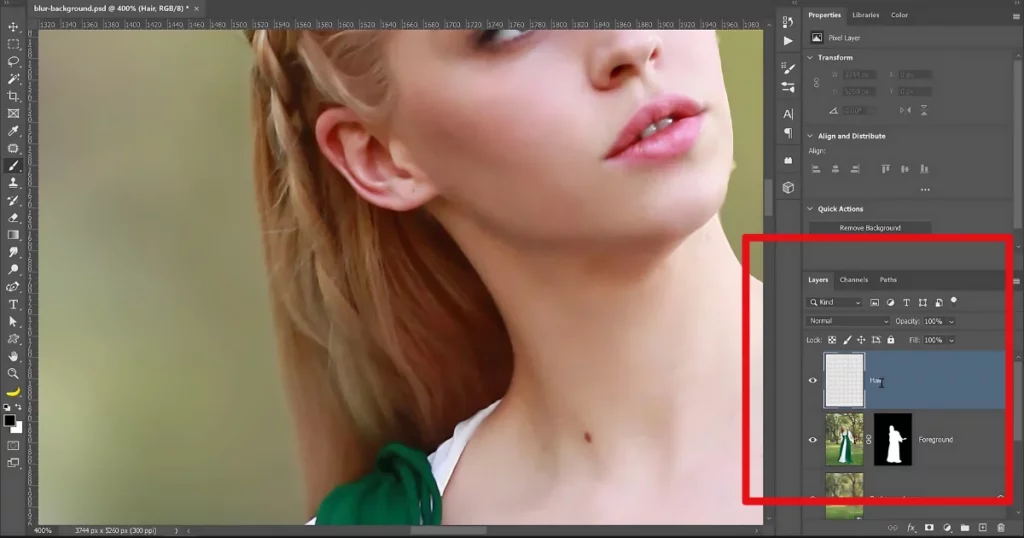Toggle Lock position icon

(x=861, y=340)
